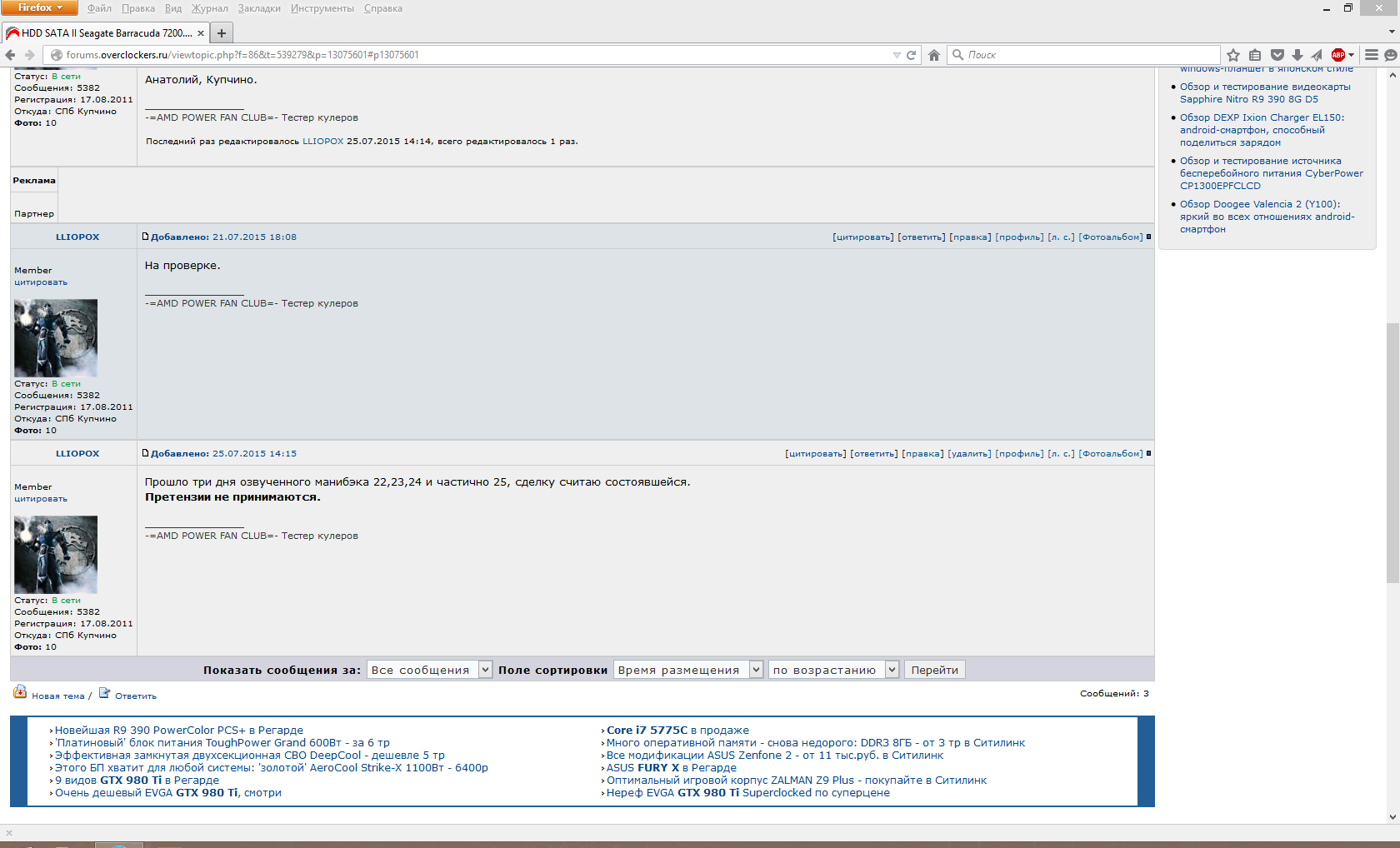Screen dimensions: 1400x848
Task: Go back to the previous page
Action: pos(10,55)
